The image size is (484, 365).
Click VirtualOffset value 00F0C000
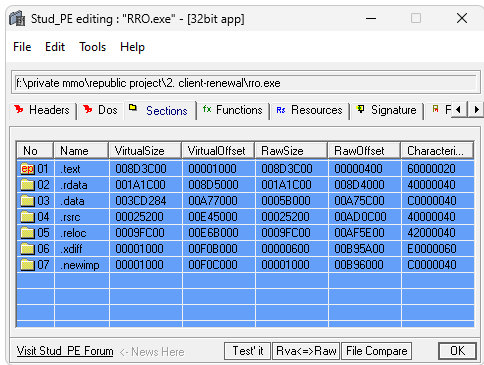[x=213, y=265]
